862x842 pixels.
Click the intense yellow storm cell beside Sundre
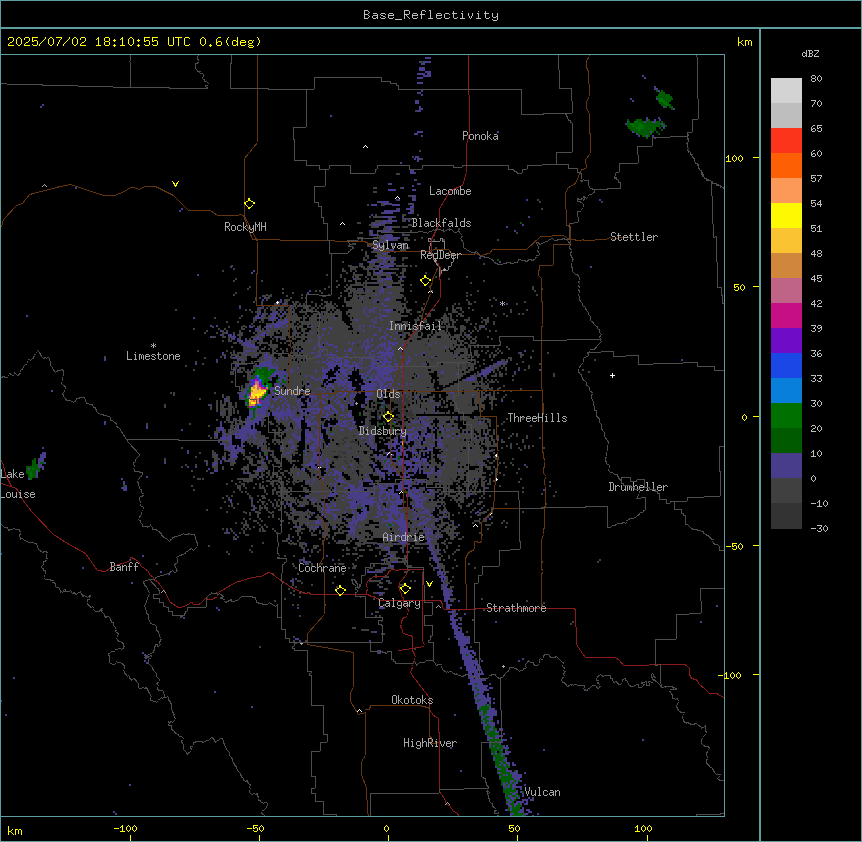click(256, 392)
